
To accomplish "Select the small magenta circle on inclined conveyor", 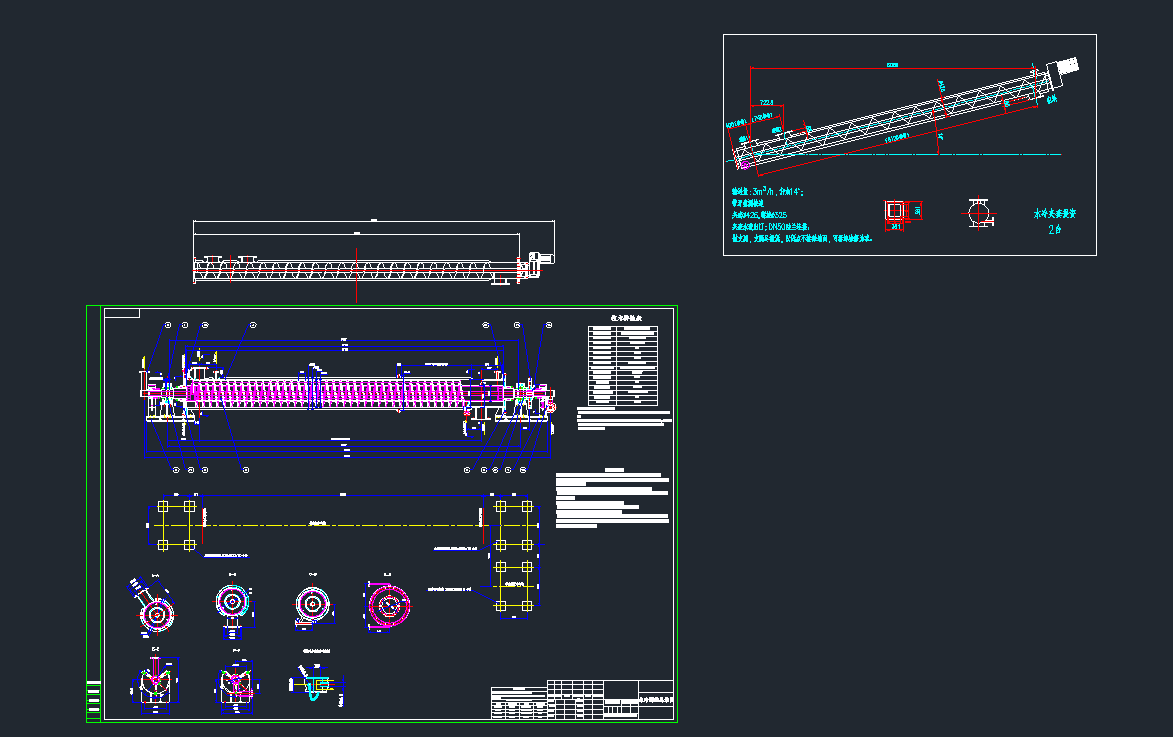I will (x=941, y=87).
